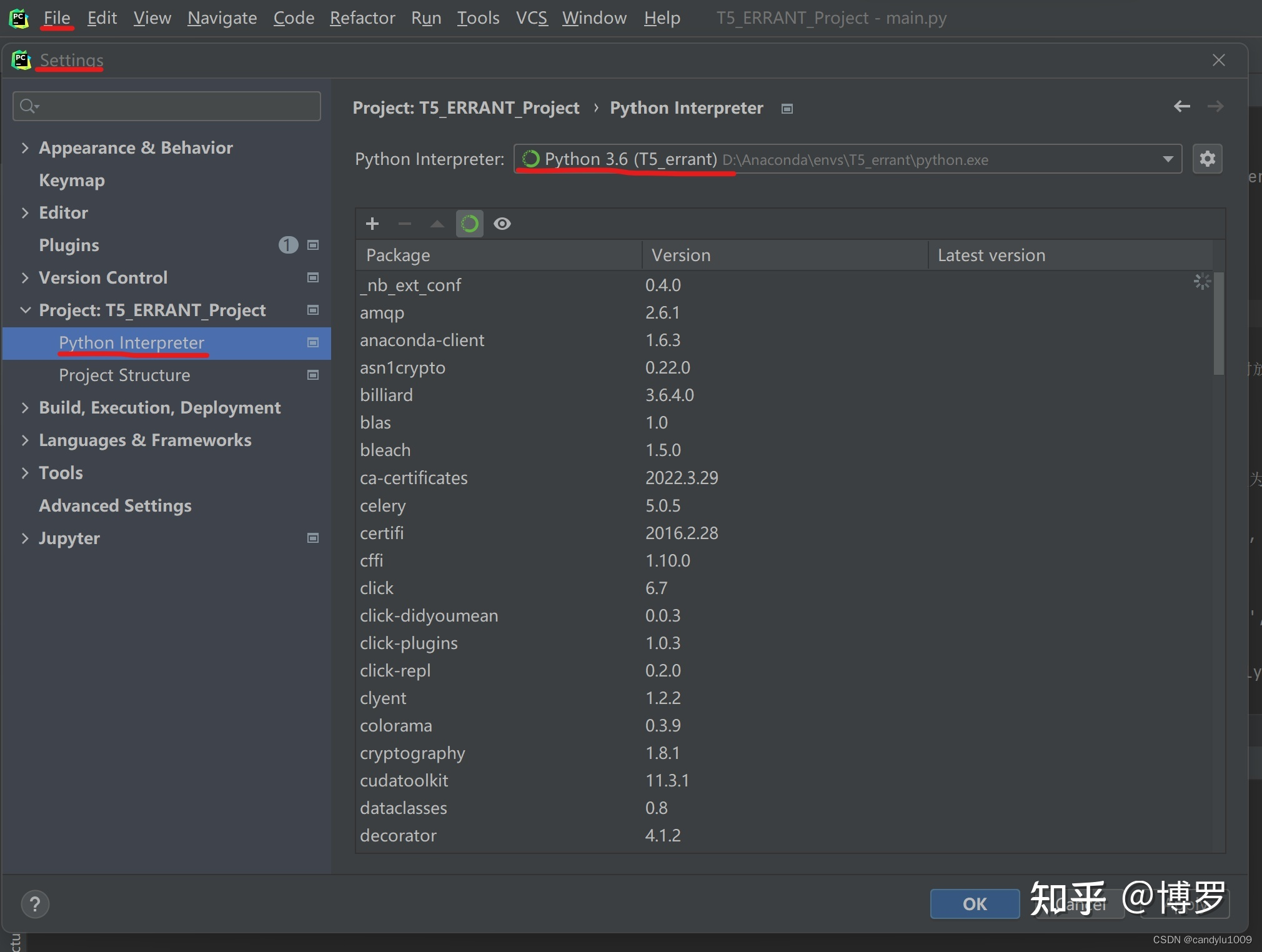Click the show package details eye icon
1262x952 pixels.
(503, 223)
